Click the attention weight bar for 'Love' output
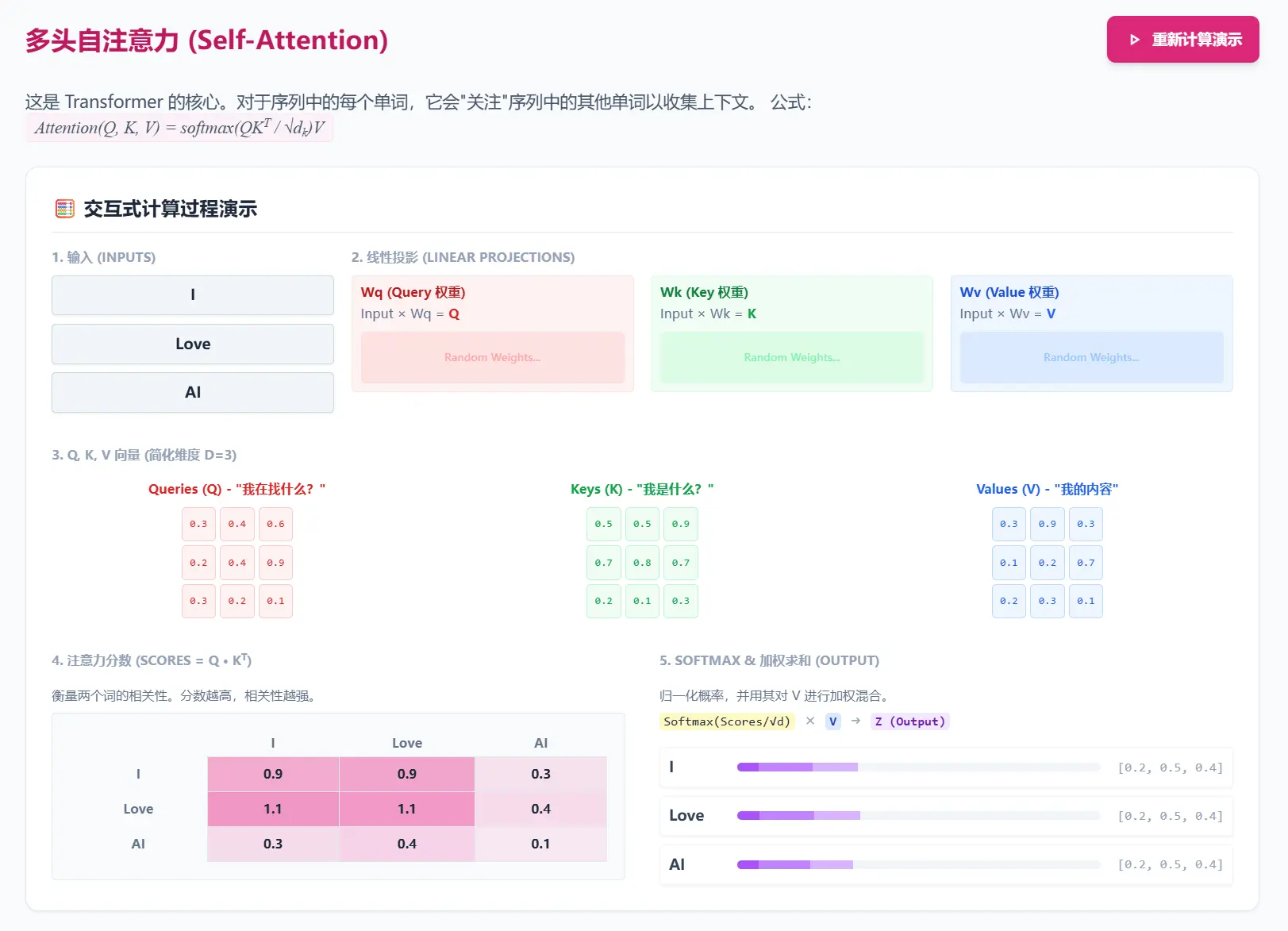1288x931 pixels. pos(918,816)
